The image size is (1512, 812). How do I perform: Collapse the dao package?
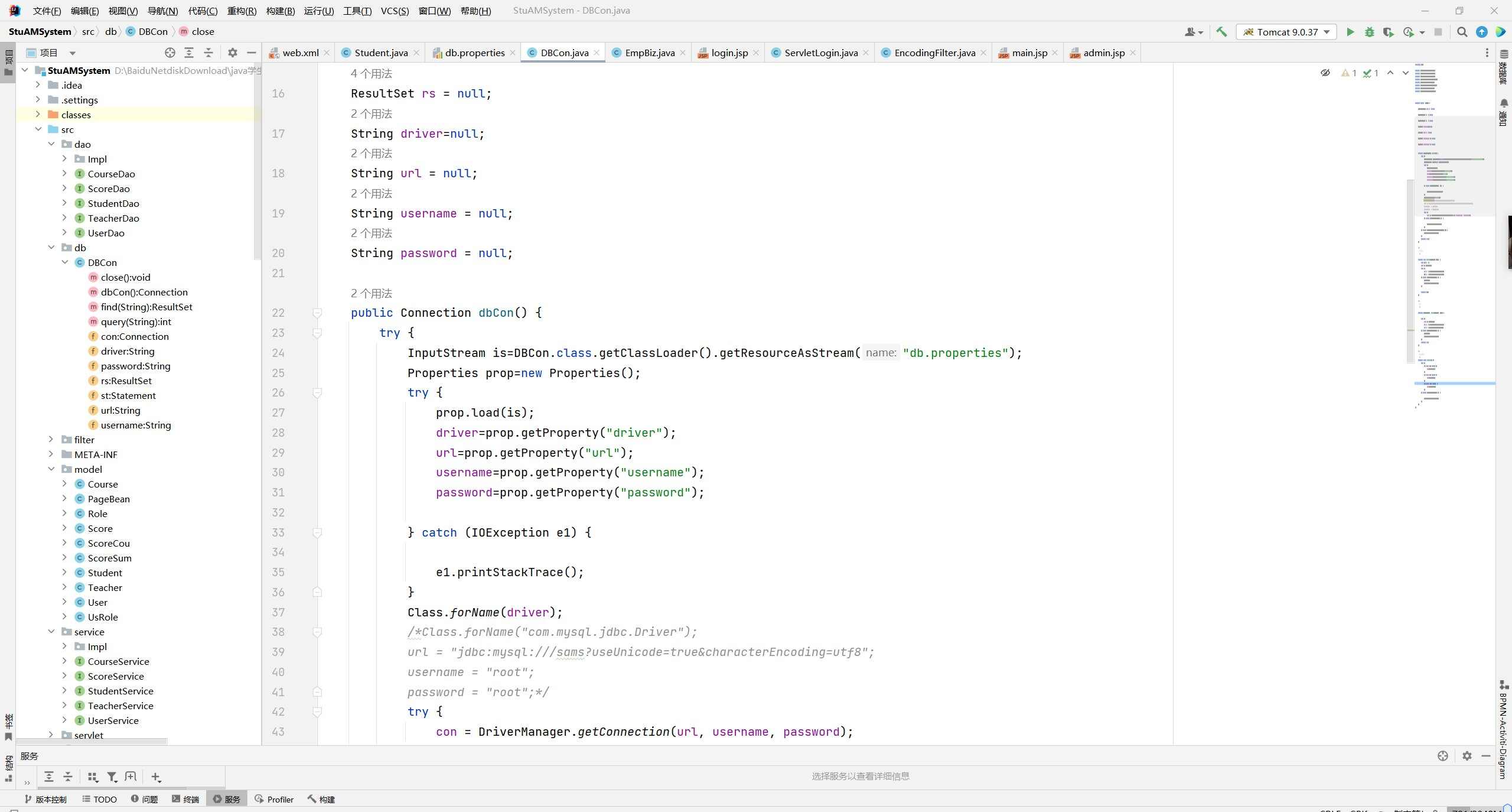coord(51,144)
